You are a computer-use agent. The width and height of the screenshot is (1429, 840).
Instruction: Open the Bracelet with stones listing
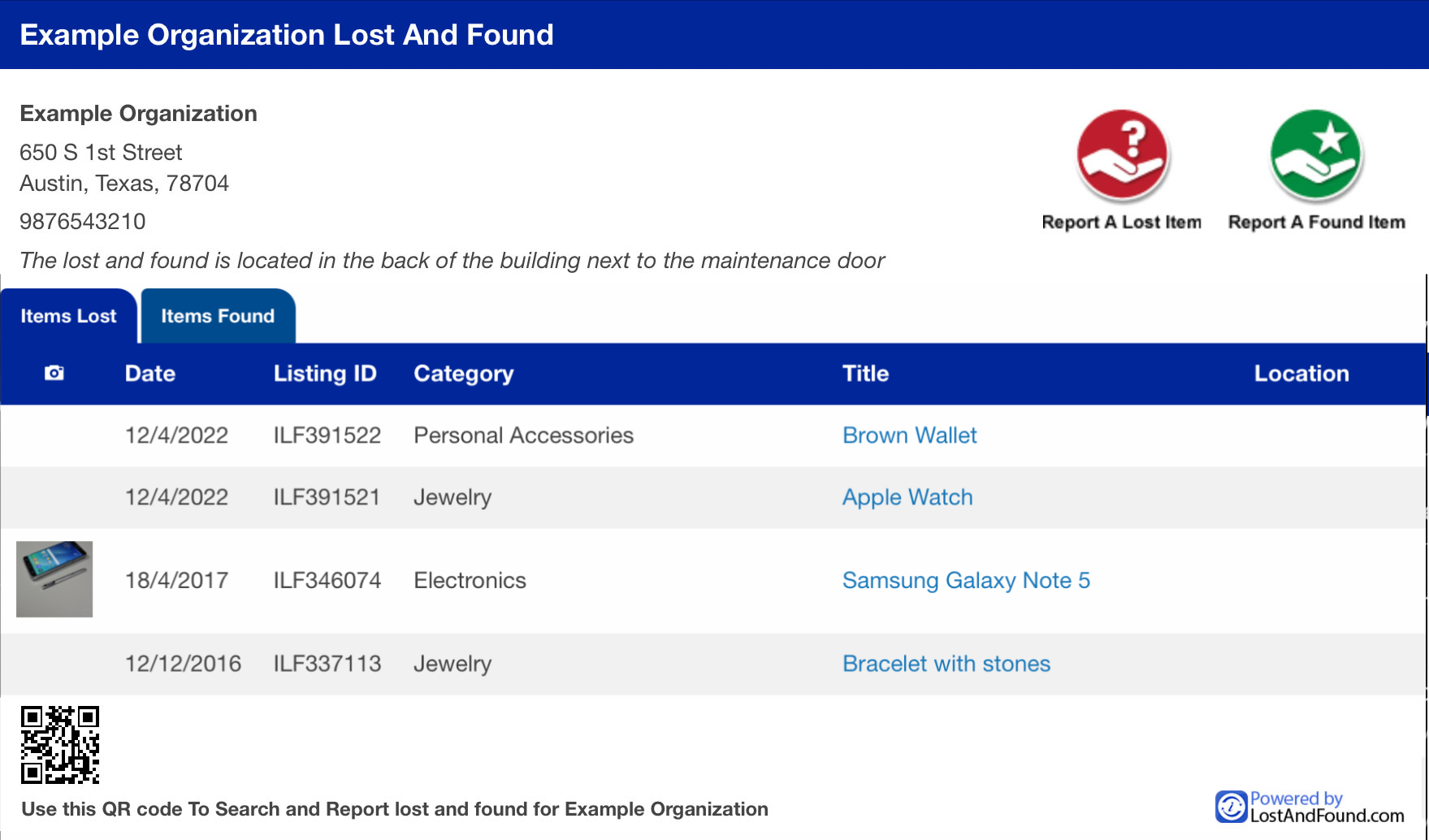(x=946, y=664)
